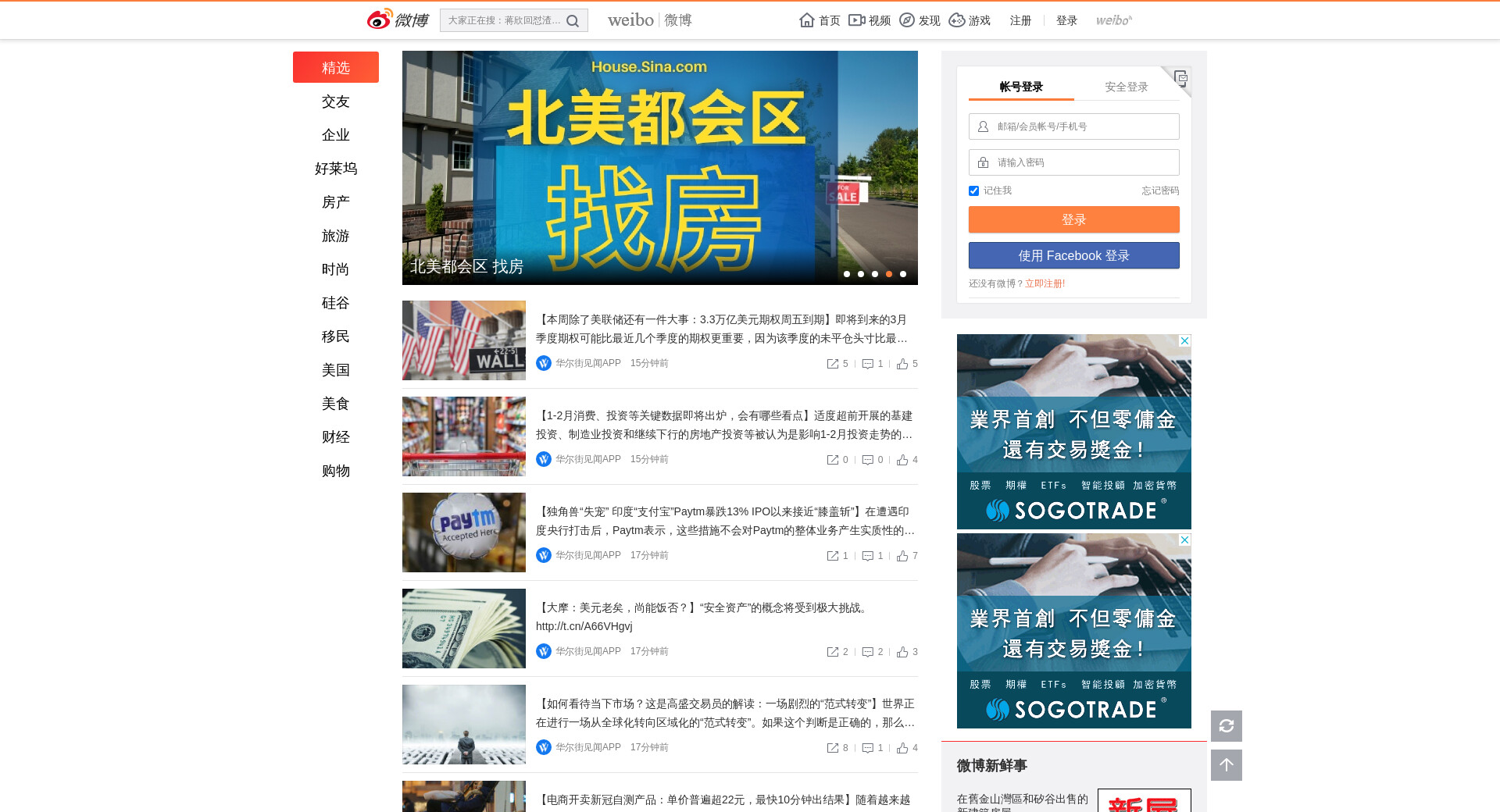The height and width of the screenshot is (812, 1500).
Task: Click the QR code login corner icon
Action: point(1180,77)
